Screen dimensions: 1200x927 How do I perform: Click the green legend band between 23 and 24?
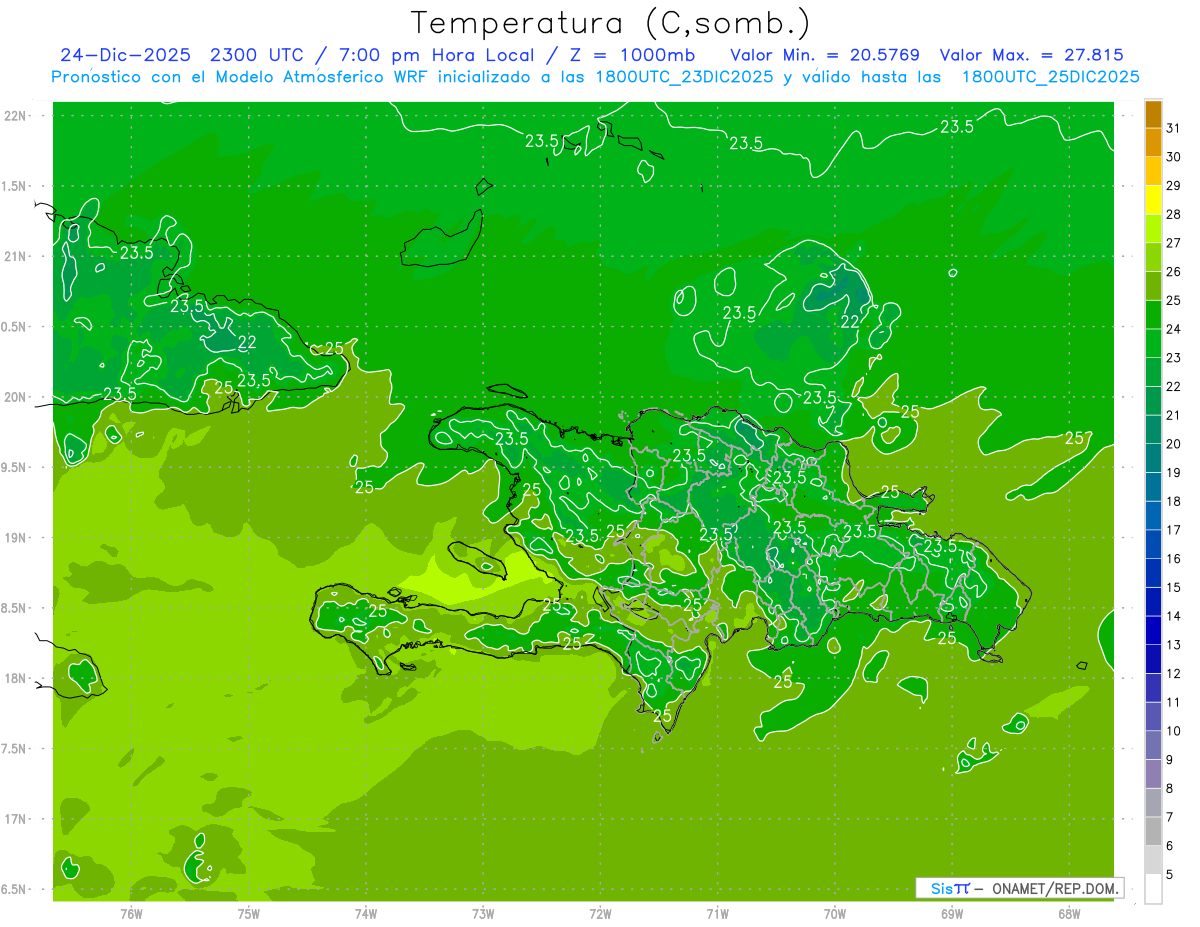[1153, 343]
